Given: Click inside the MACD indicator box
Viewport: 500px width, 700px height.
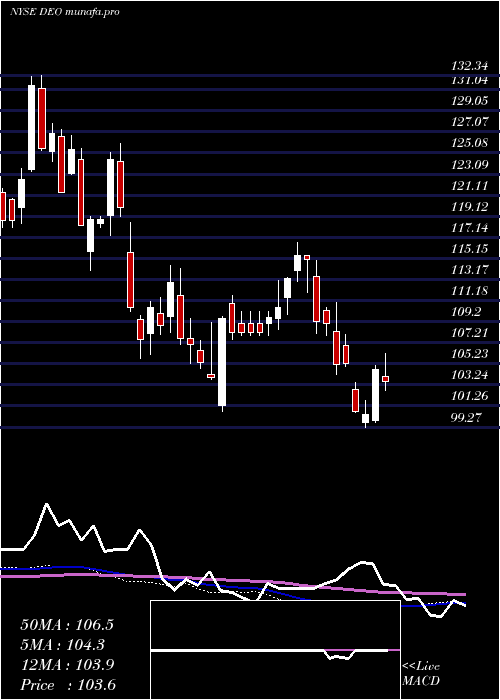Looking at the screenshot, I should point(275,650).
